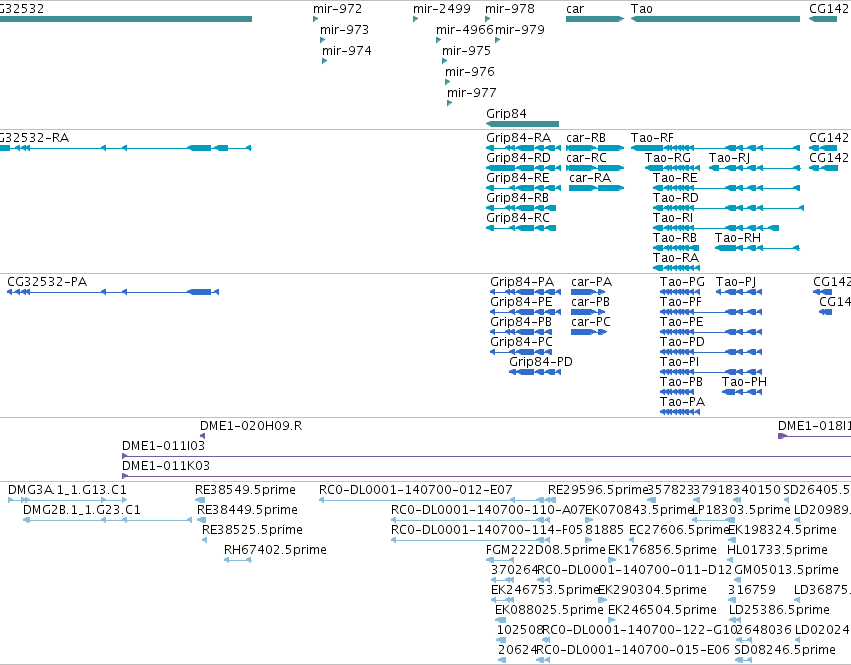Select the car-RA transcript
Viewport: 851px width, 665px height.
596,188
